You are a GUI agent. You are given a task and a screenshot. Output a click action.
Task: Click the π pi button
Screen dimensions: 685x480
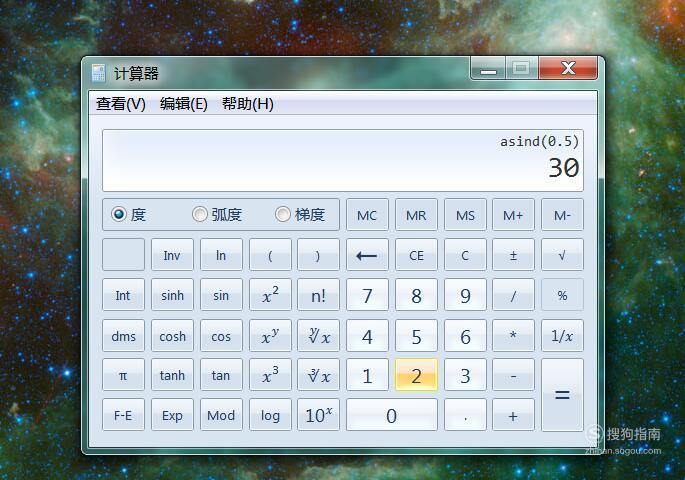coord(123,375)
